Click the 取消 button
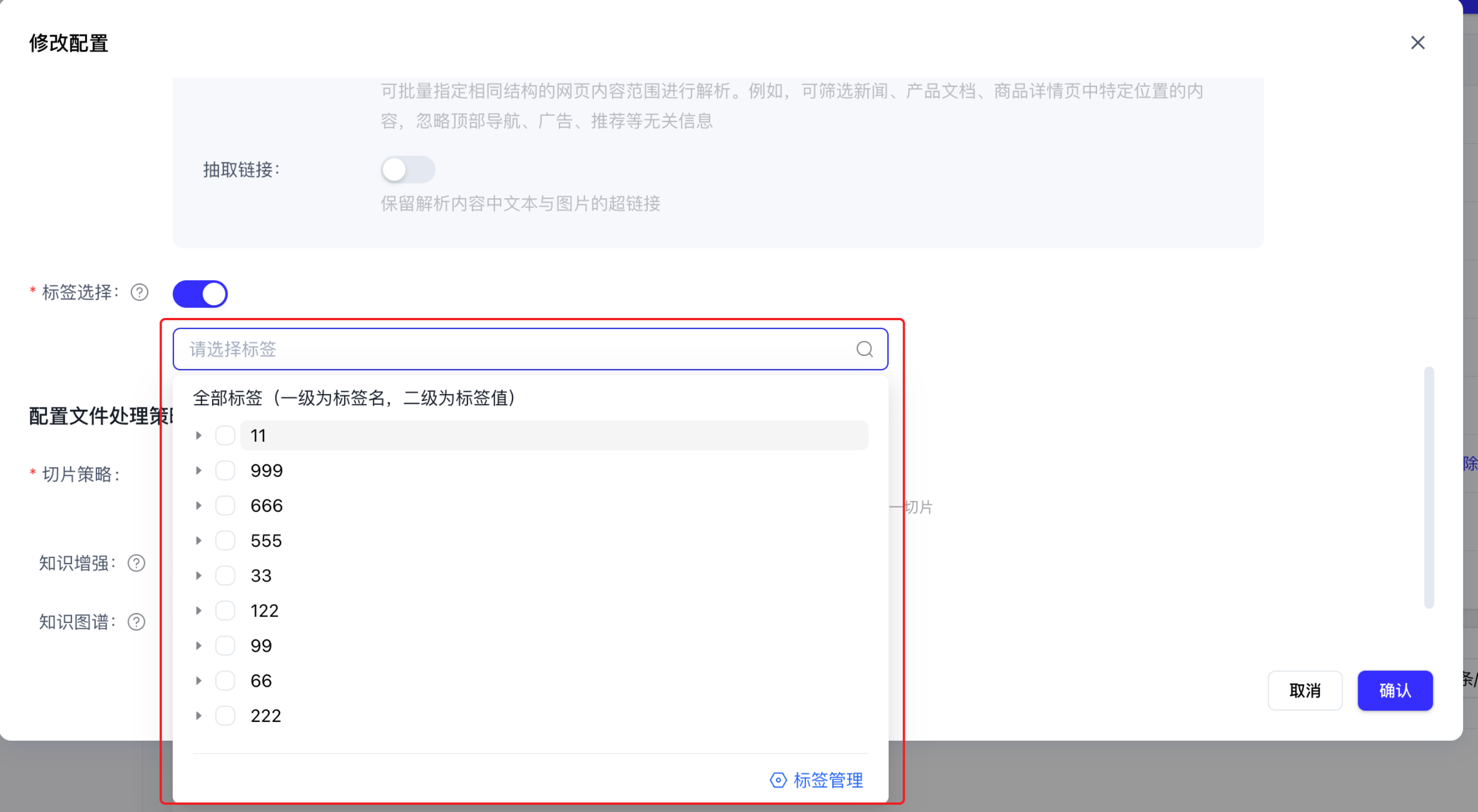 (x=1304, y=691)
